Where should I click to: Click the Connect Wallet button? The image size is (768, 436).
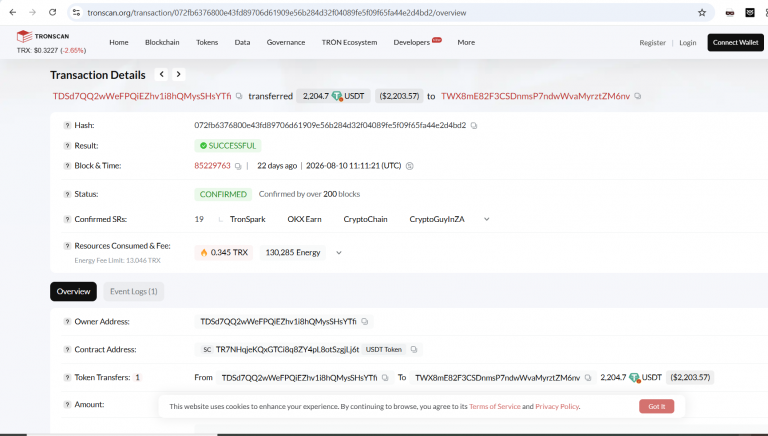[735, 43]
